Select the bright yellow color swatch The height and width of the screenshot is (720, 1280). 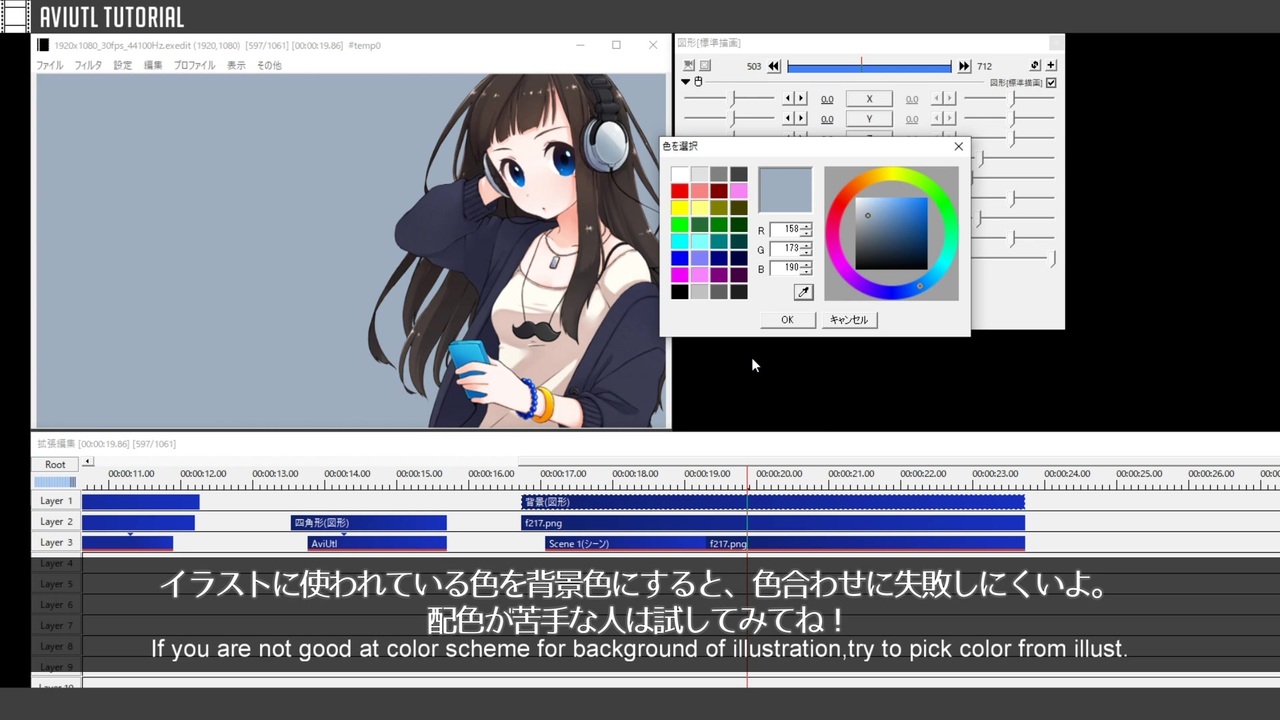680,208
